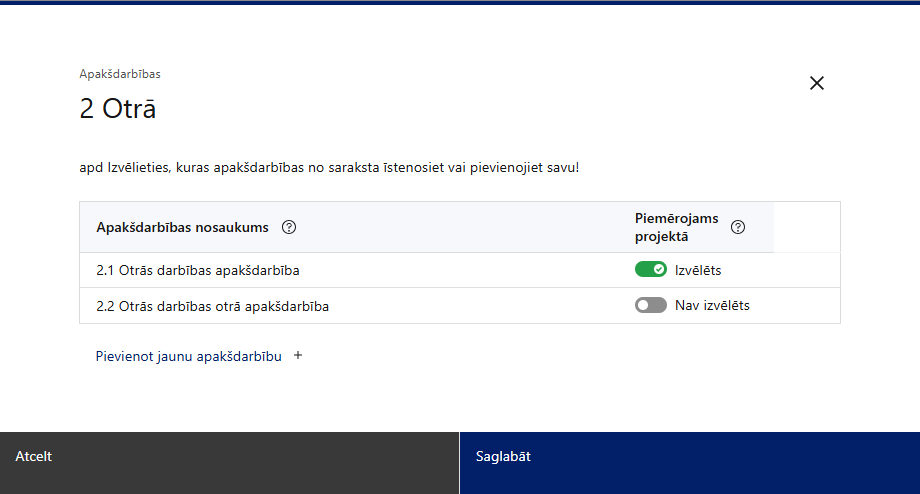Select row 2.2 Otrās darbības otrā apakšdarbība
Screen dimensions: 920x494
pyautogui.click(x=212, y=306)
